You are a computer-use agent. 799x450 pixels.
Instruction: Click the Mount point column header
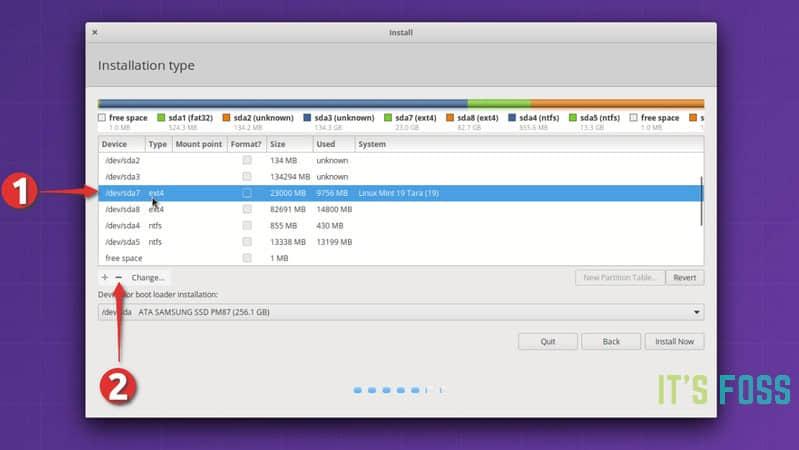pyautogui.click(x=198, y=145)
